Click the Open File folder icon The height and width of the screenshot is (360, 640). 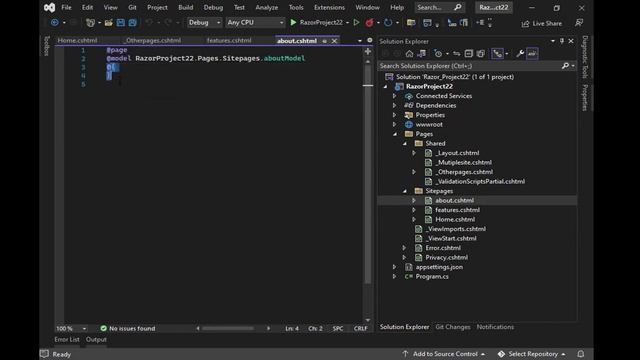pyautogui.click(x=109, y=22)
